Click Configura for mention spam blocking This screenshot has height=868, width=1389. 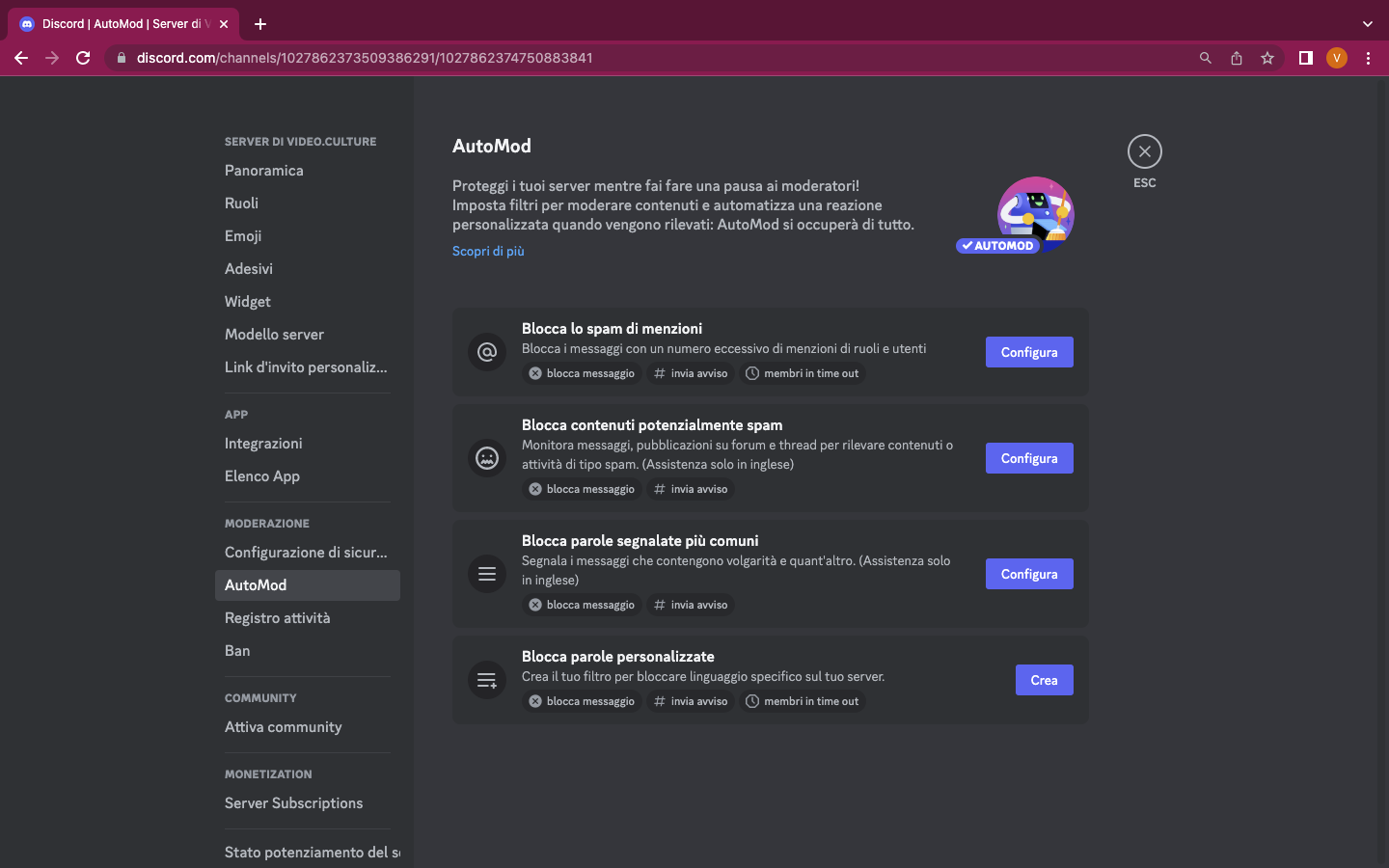point(1029,352)
